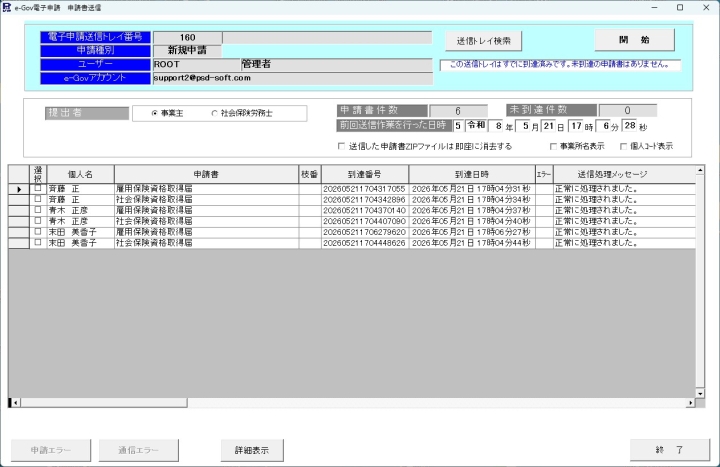720x467 pixels.
Task: Click the e-Gov application icon in title bar
Action: 6,7
